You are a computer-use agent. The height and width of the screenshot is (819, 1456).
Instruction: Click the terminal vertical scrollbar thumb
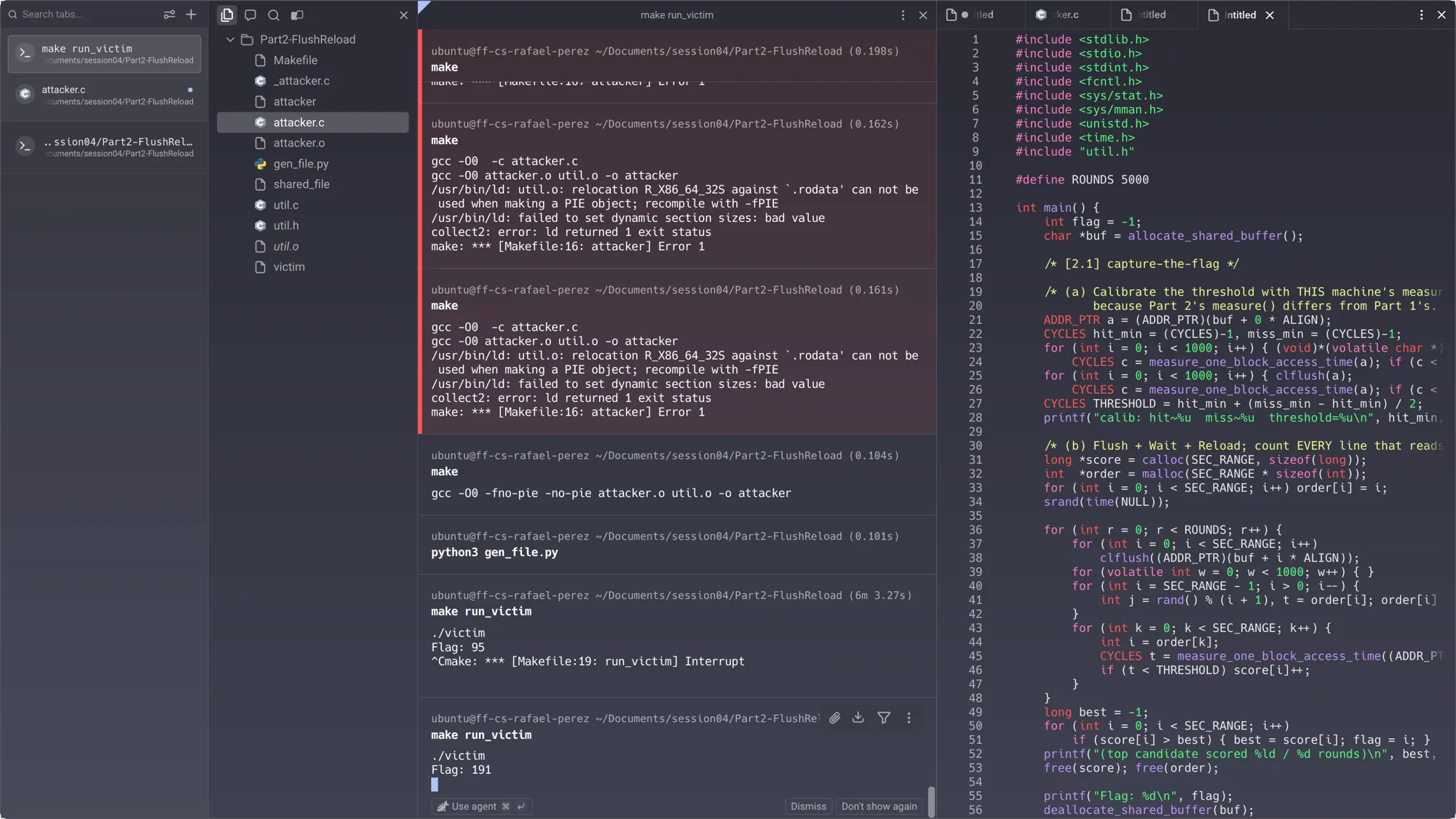tap(930, 801)
